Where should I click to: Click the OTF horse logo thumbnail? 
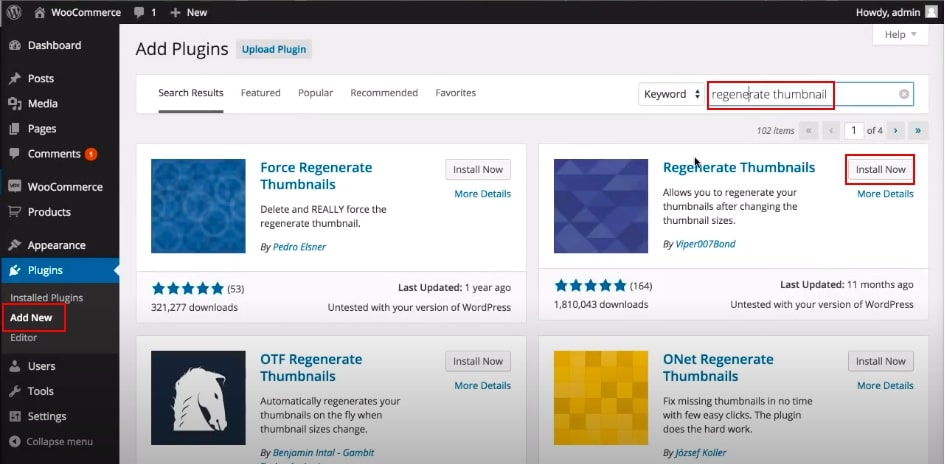(x=198, y=398)
